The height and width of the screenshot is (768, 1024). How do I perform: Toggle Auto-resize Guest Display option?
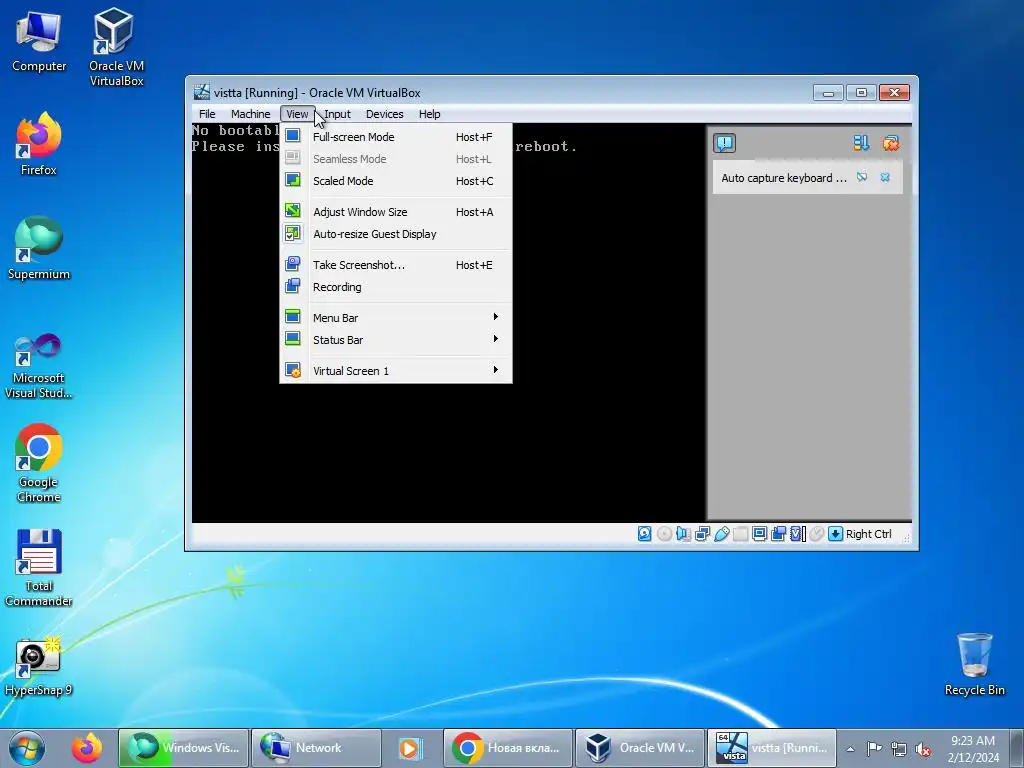coord(396,234)
